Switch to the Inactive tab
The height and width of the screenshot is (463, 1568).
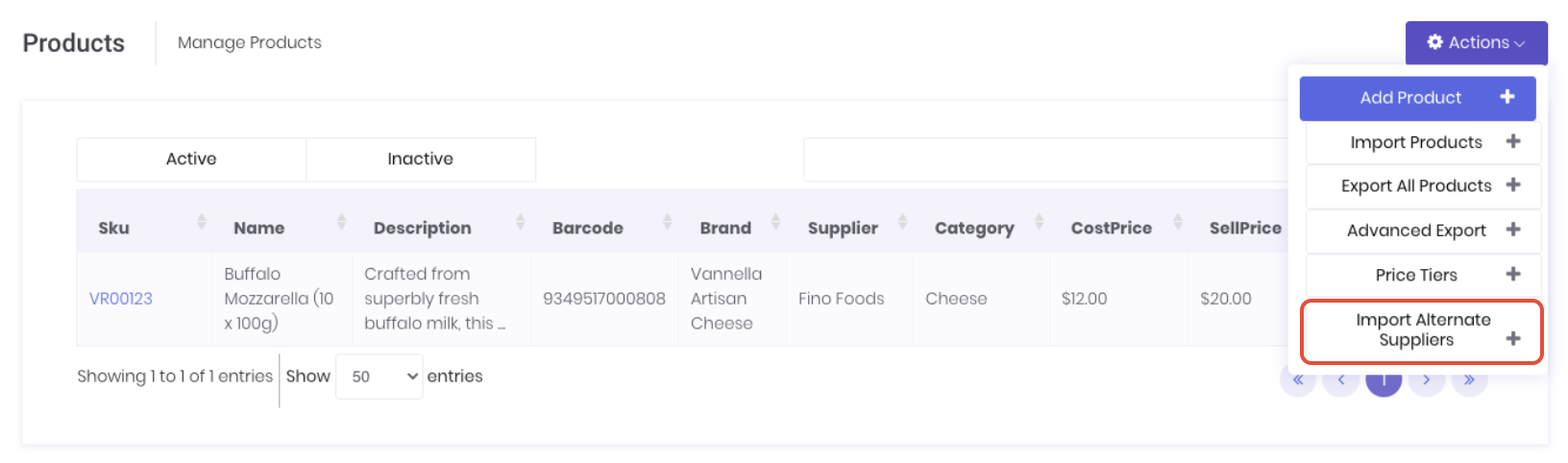(x=420, y=159)
